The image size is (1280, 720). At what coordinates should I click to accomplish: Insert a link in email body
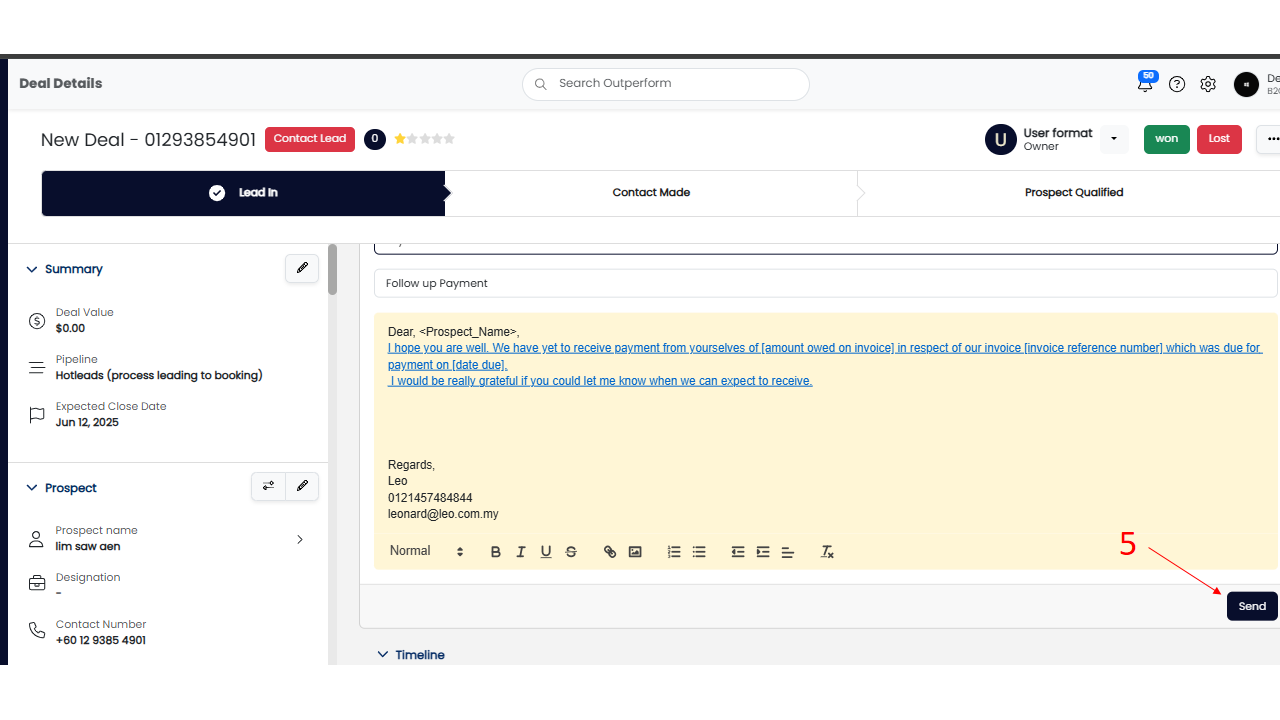(610, 552)
